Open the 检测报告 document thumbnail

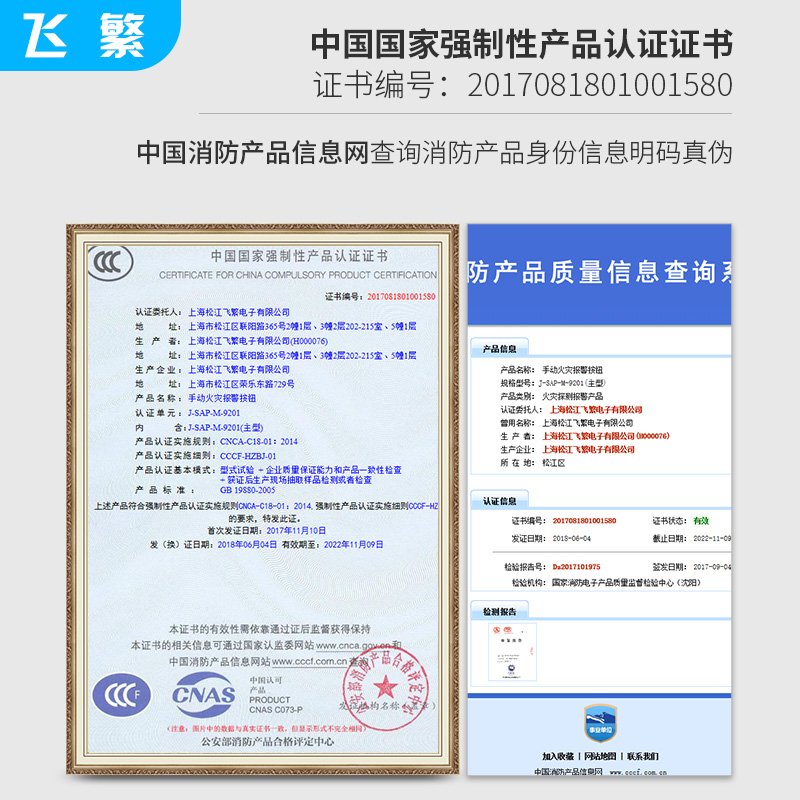tap(512, 652)
